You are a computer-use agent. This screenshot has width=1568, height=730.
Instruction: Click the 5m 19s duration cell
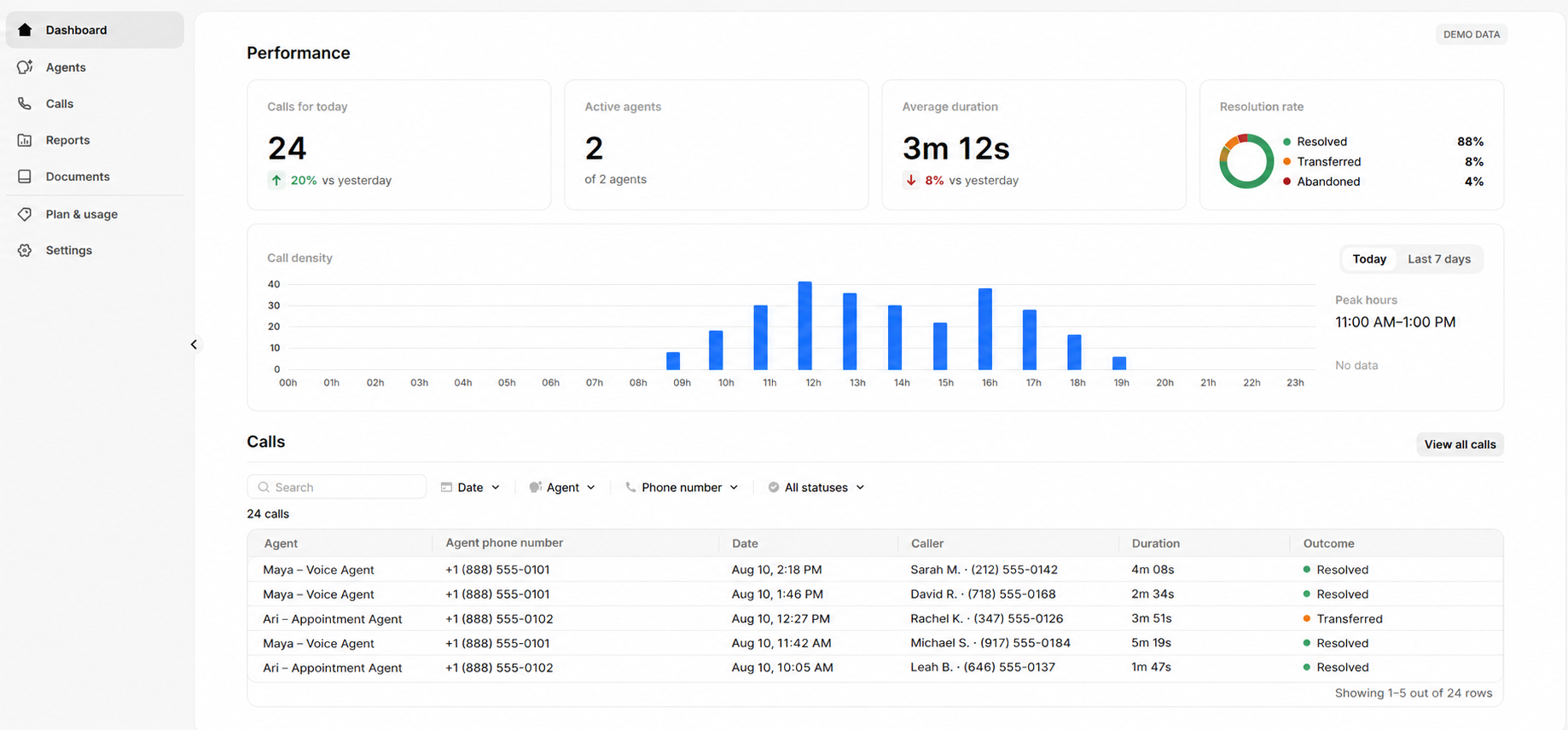[x=1151, y=643]
